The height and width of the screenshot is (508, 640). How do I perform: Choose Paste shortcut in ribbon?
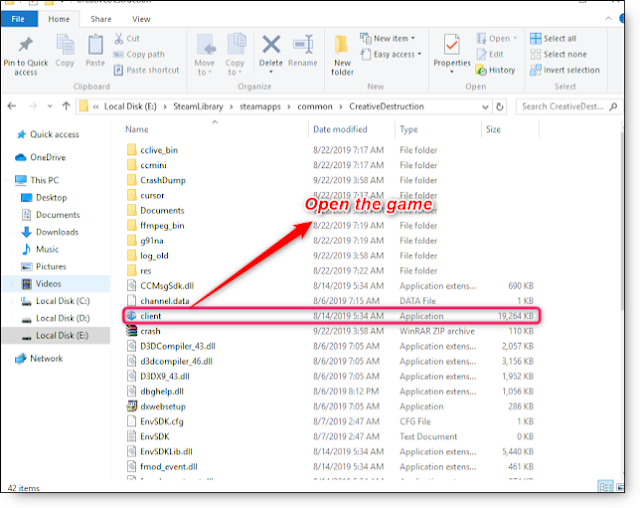click(x=146, y=70)
